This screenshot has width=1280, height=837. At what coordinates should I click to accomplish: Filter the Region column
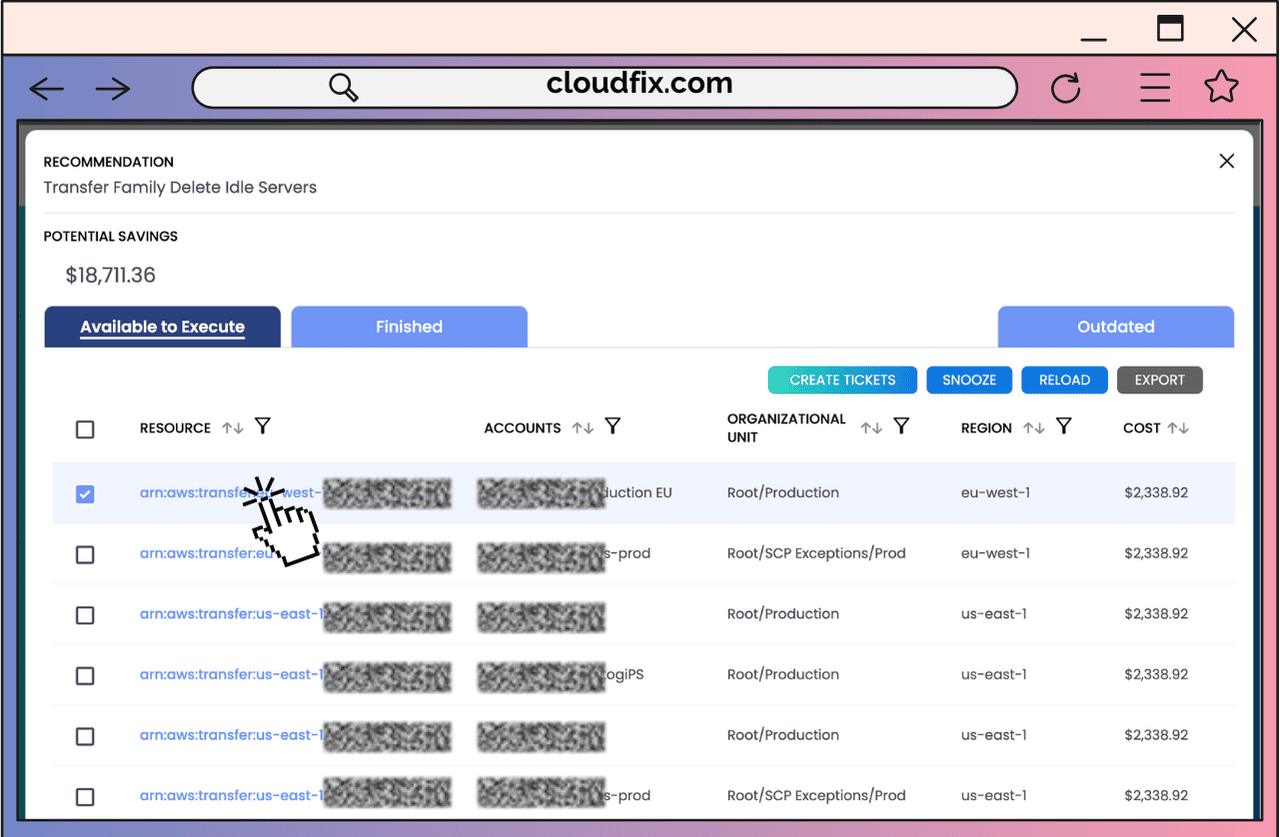point(1064,427)
